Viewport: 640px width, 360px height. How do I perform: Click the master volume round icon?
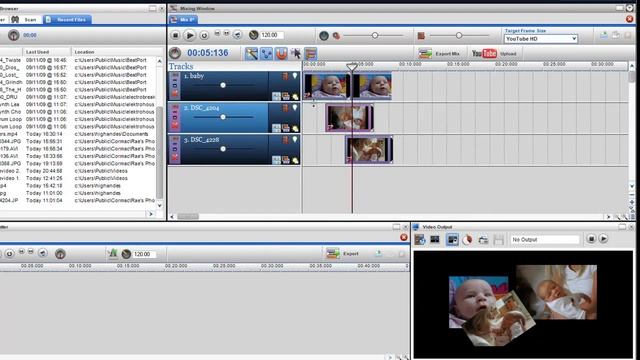click(324, 36)
